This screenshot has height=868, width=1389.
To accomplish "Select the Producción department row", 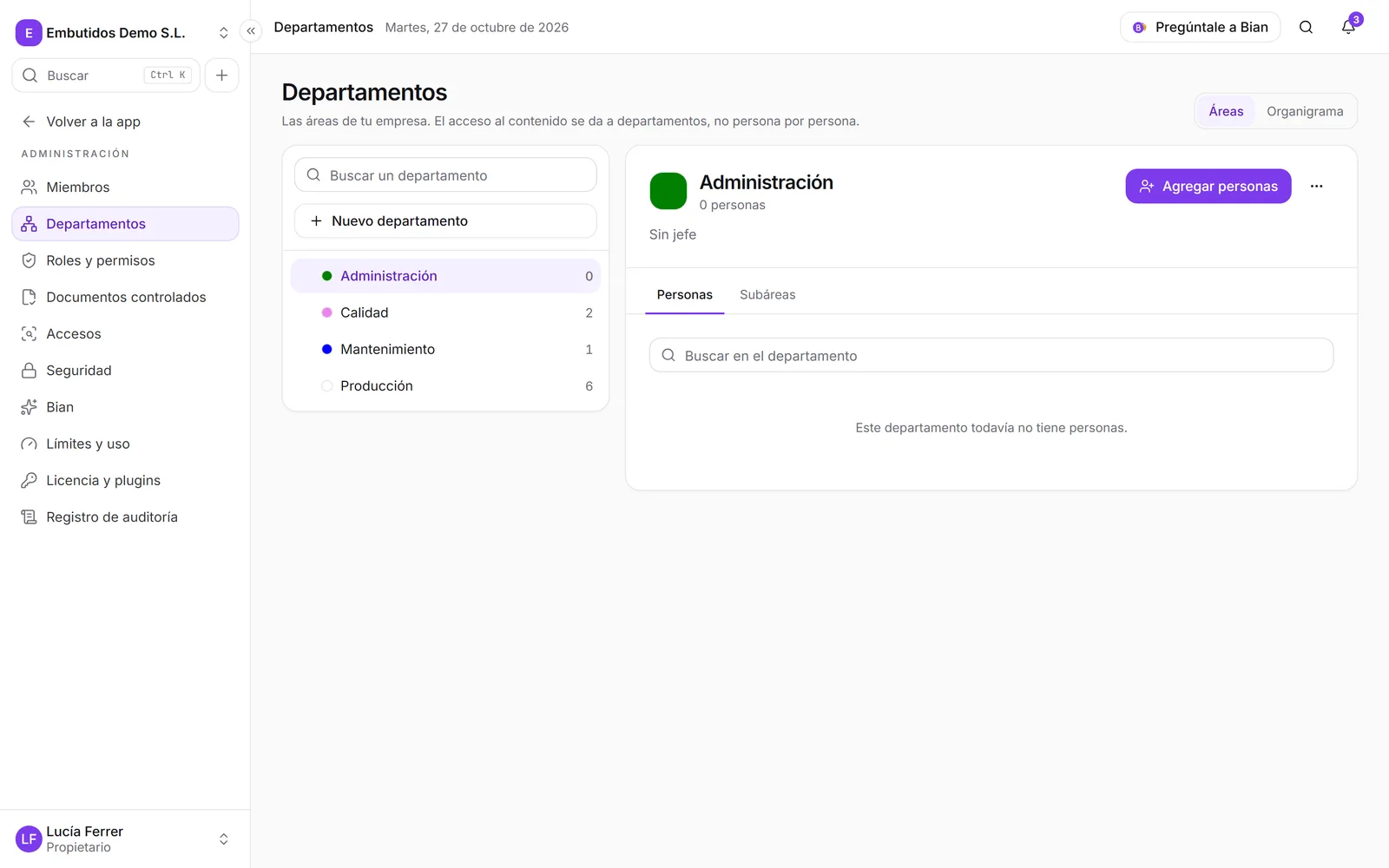I will (x=445, y=386).
